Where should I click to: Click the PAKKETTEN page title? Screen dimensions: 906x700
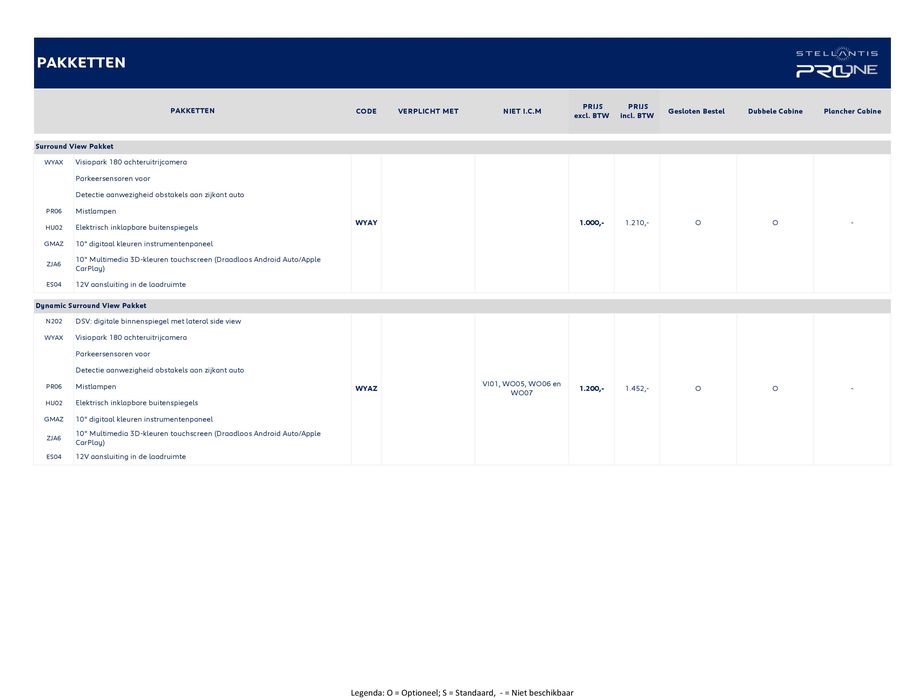pyautogui.click(x=81, y=63)
